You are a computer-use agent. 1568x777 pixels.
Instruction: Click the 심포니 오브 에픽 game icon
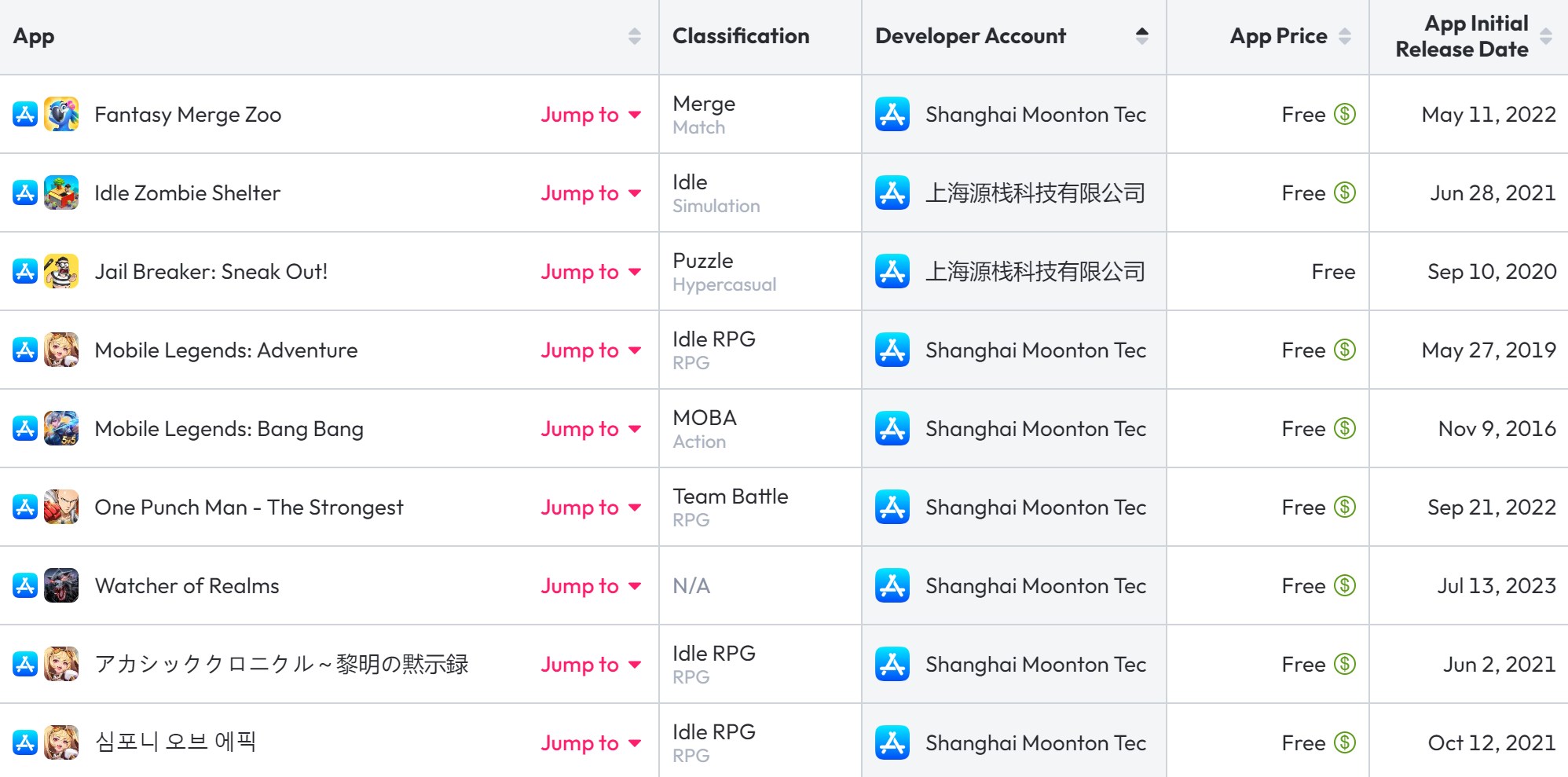(x=61, y=742)
